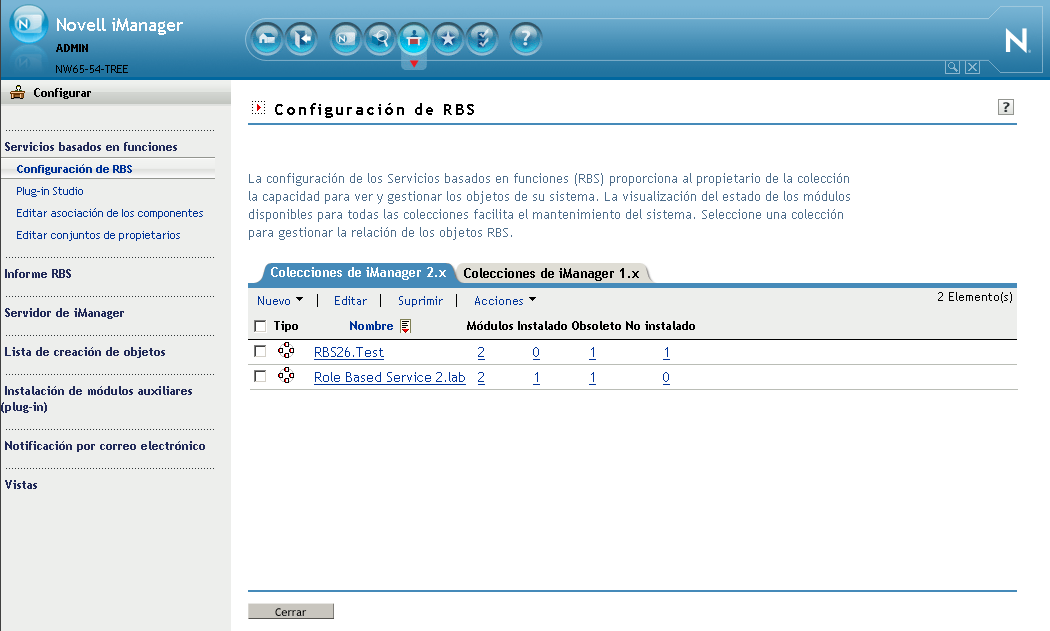
Task: Click the '2 Elemento(s)' count text
Action: click(974, 297)
